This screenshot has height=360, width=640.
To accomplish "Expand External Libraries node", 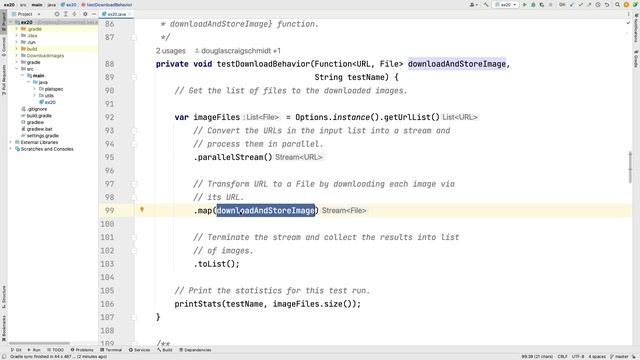I will pos(11,142).
